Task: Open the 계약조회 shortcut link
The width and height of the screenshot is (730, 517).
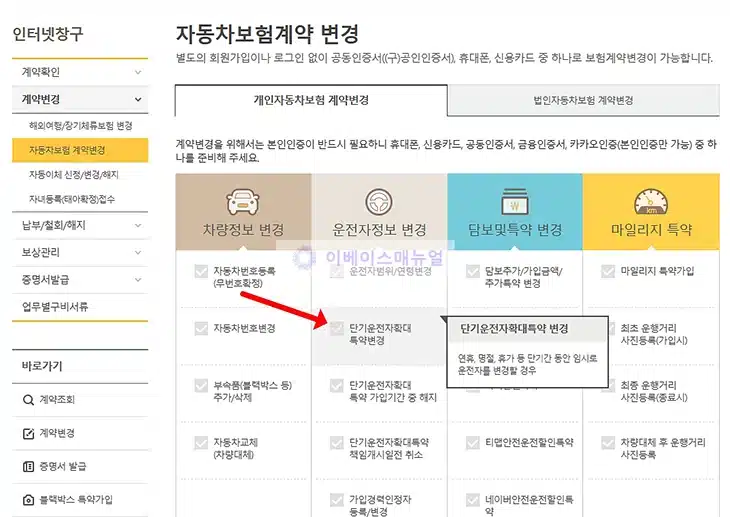Action: pyautogui.click(x=57, y=400)
